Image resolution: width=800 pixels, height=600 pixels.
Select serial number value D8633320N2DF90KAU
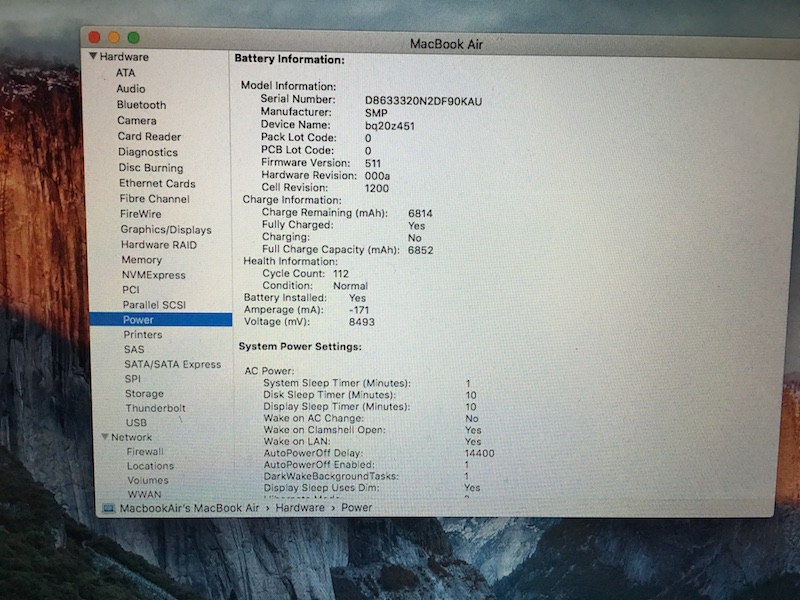point(423,101)
